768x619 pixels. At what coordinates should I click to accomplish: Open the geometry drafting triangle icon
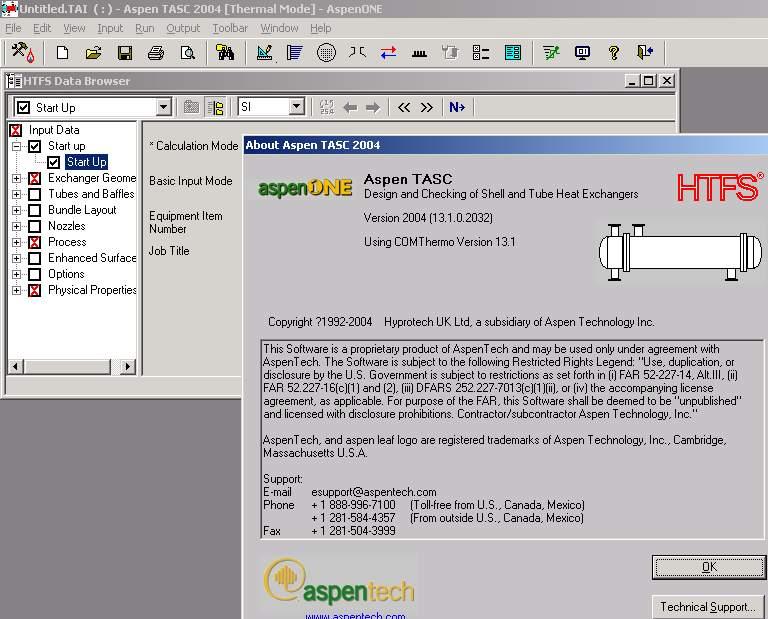[x=264, y=52]
